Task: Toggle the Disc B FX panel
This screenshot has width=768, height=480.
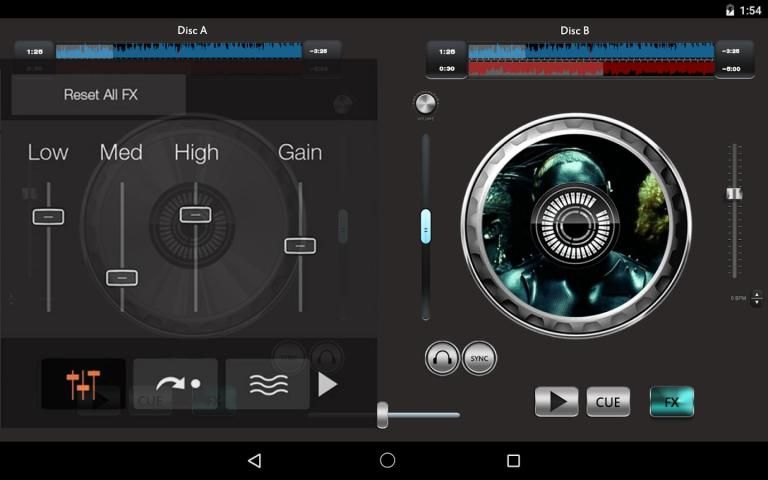Action: pos(672,402)
